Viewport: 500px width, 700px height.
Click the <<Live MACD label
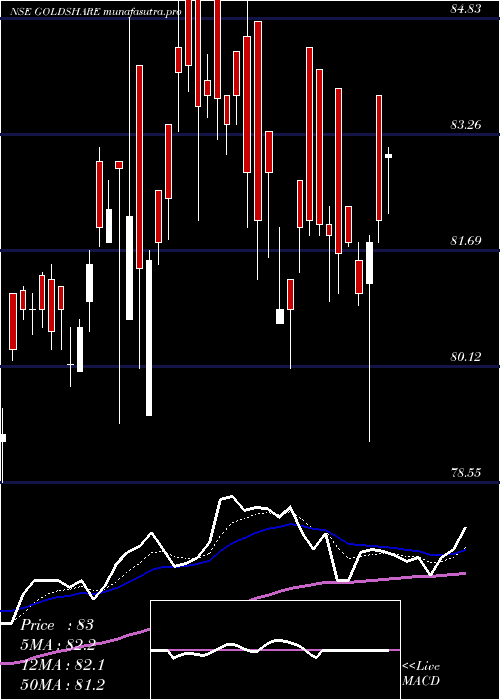click(x=421, y=674)
